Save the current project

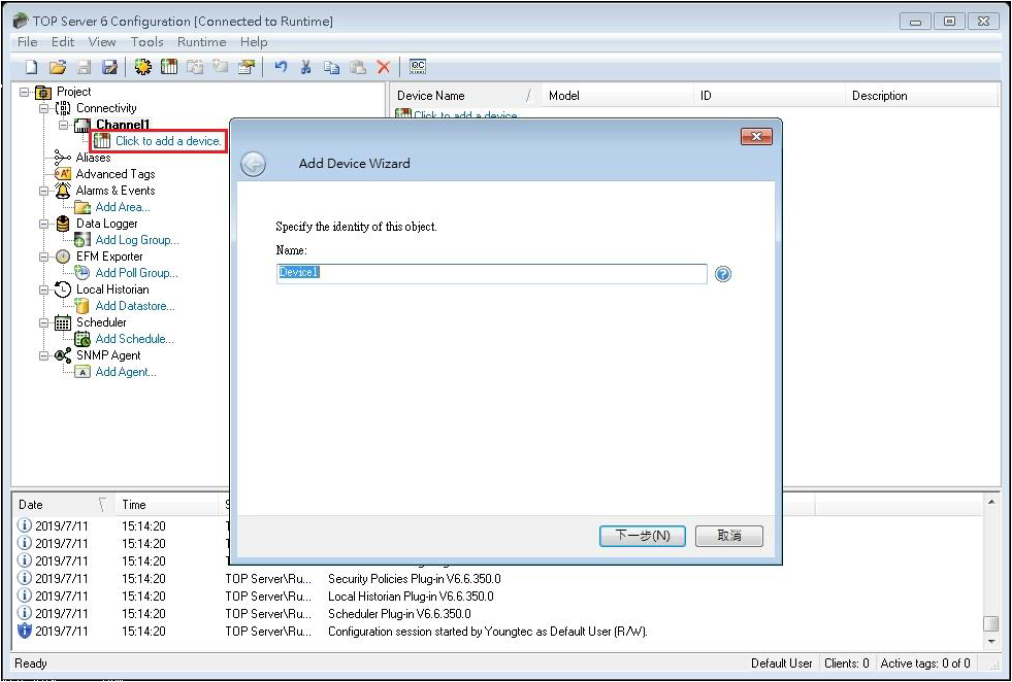tap(85, 67)
